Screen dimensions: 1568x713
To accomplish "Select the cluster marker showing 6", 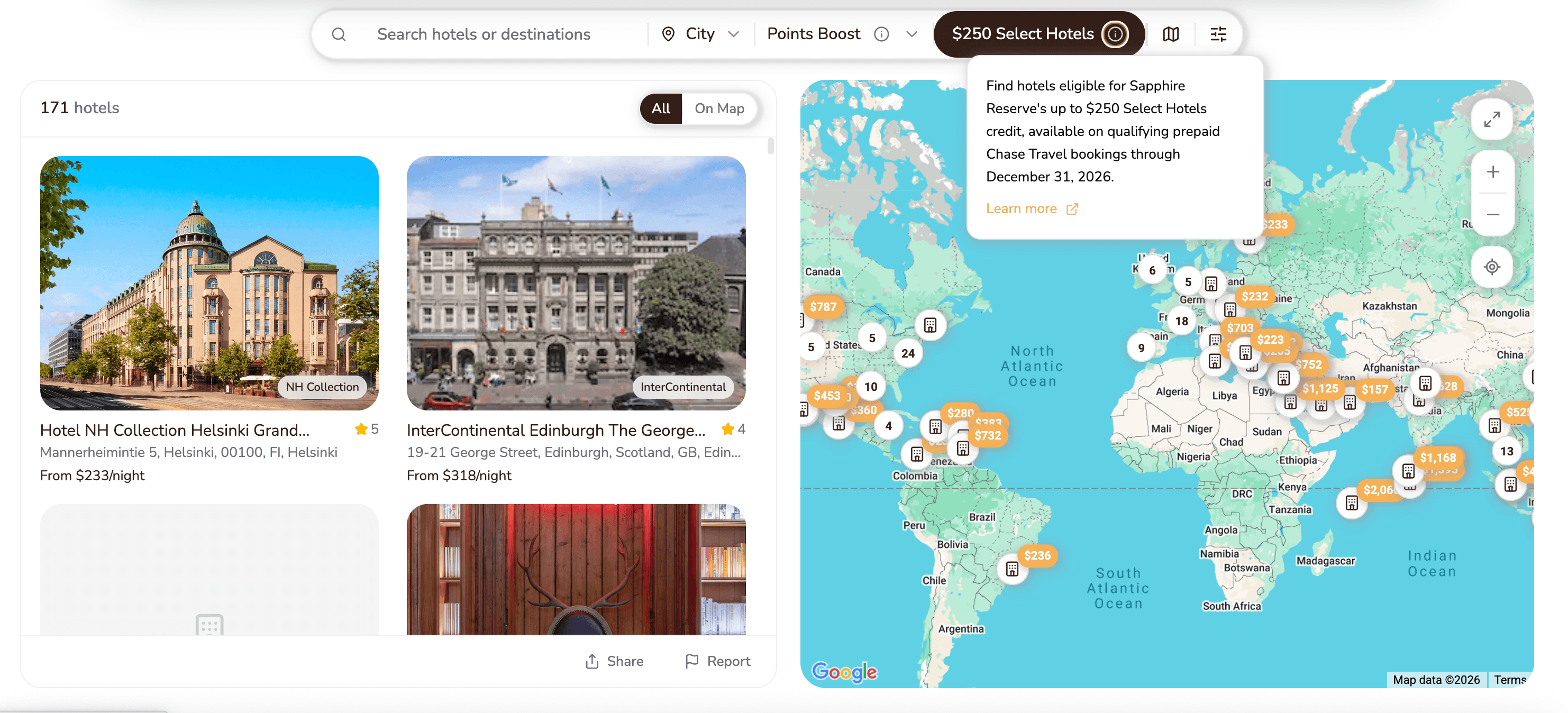I will [1152, 270].
